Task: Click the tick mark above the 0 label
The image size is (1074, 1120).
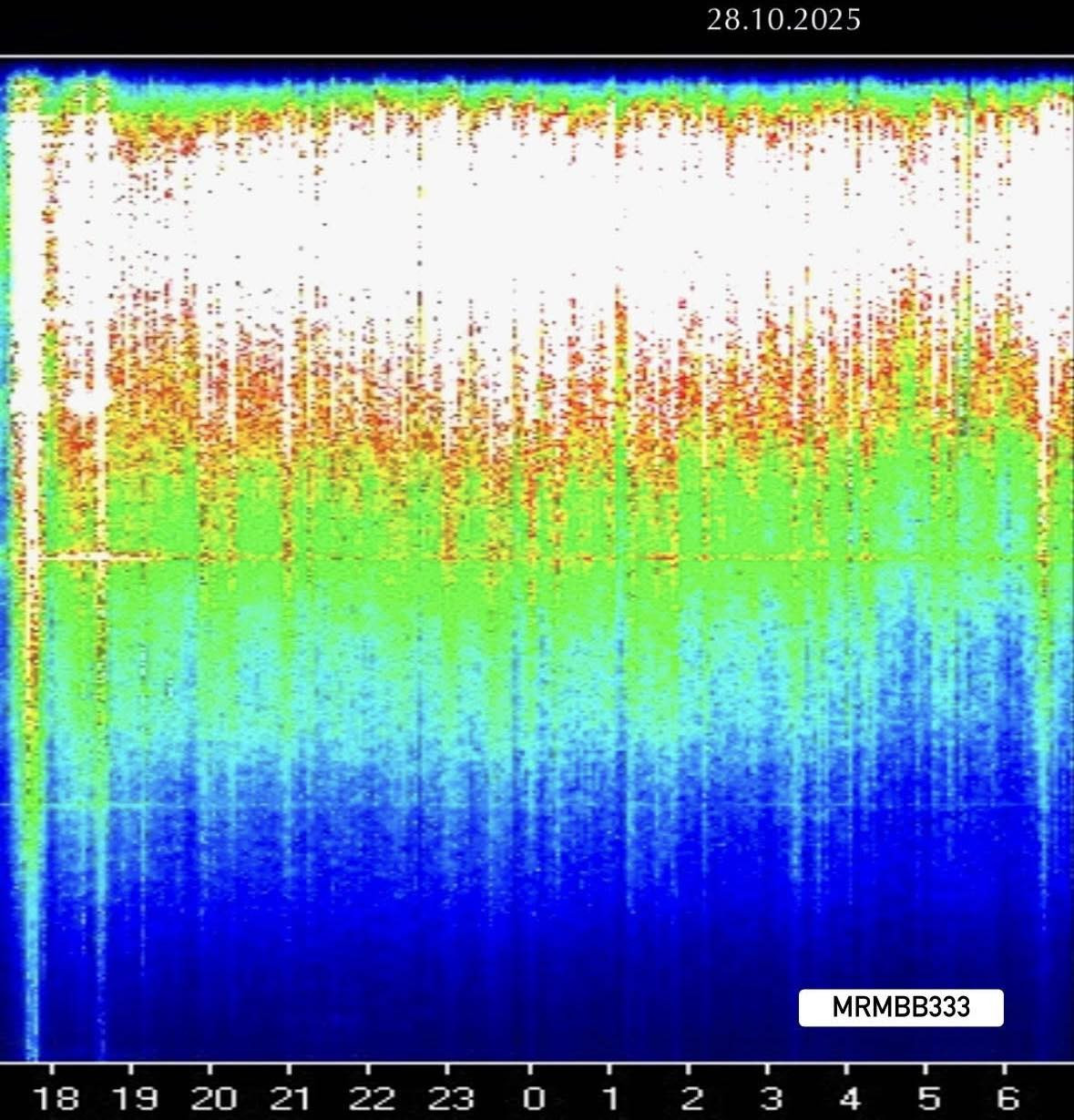Action: tap(529, 1071)
